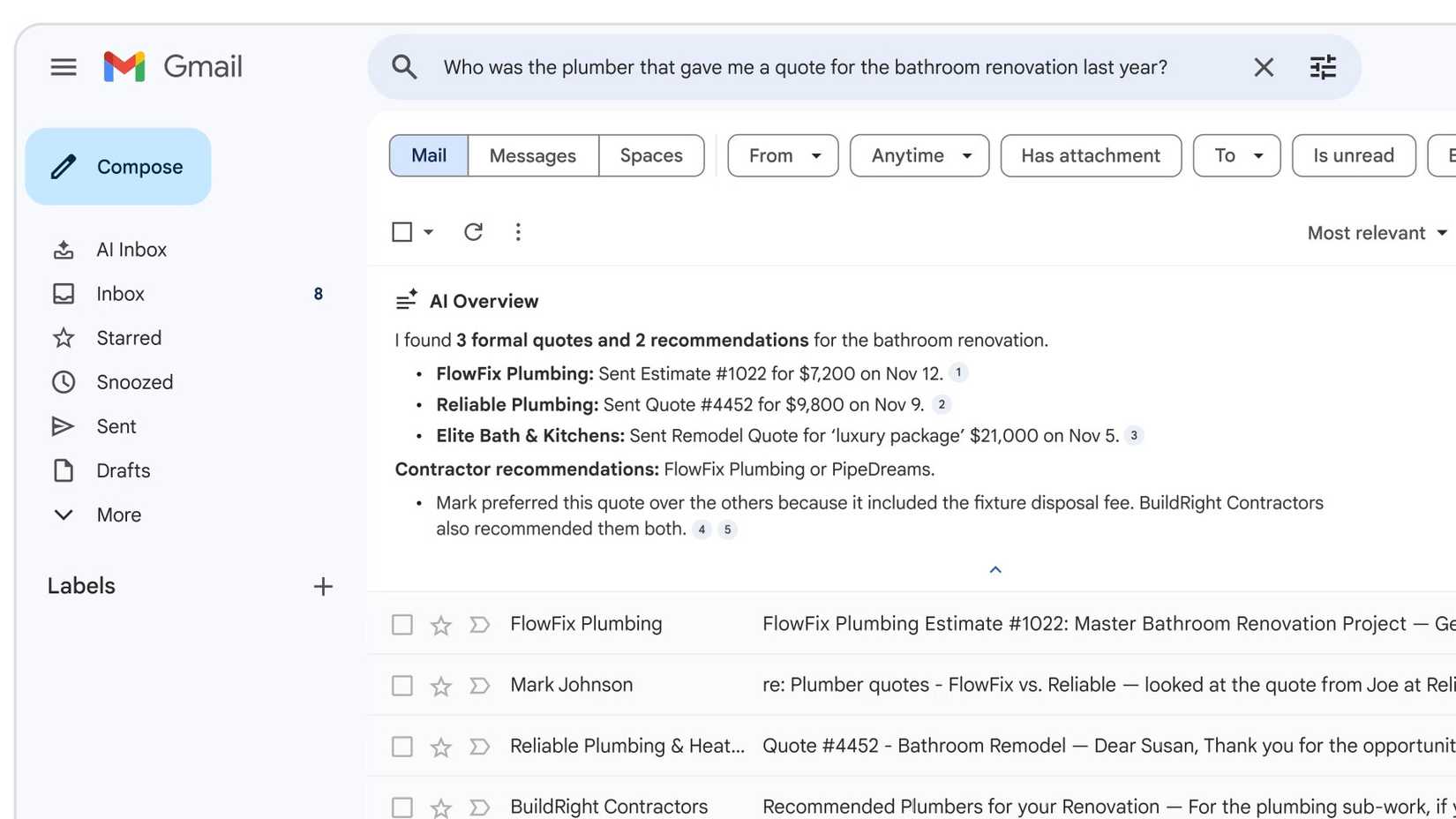1456x819 pixels.
Task: Refresh the inbox with the refresh icon
Action: click(x=473, y=231)
